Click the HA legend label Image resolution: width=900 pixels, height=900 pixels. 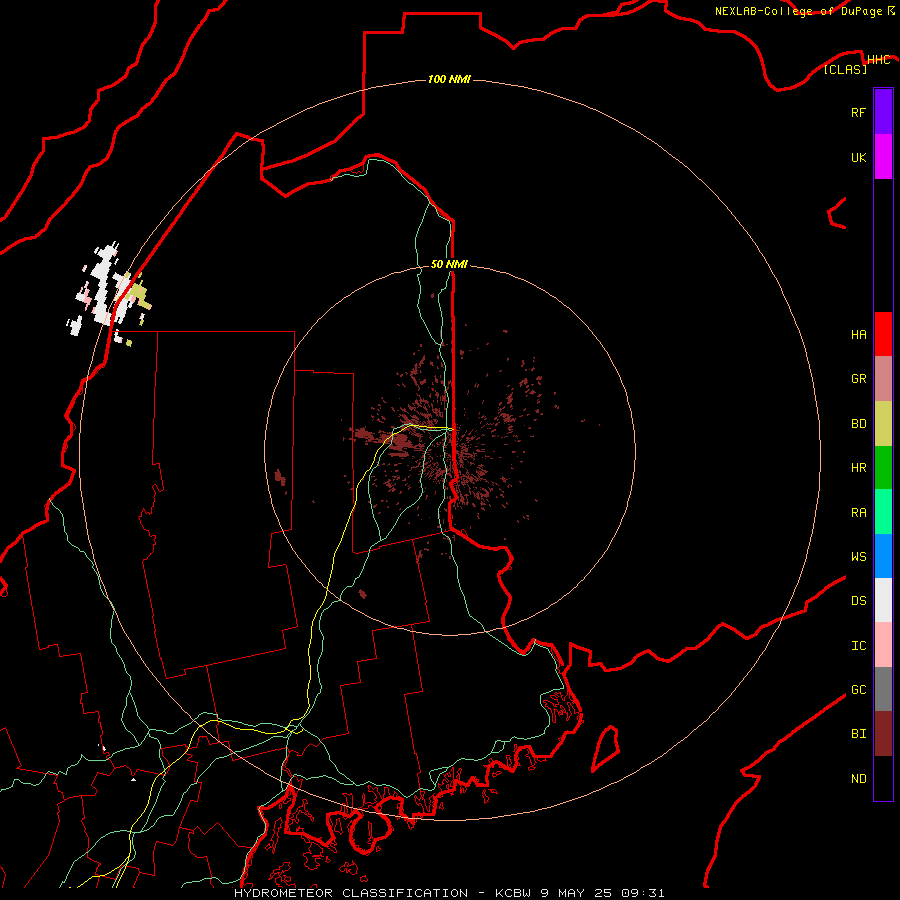click(x=858, y=334)
